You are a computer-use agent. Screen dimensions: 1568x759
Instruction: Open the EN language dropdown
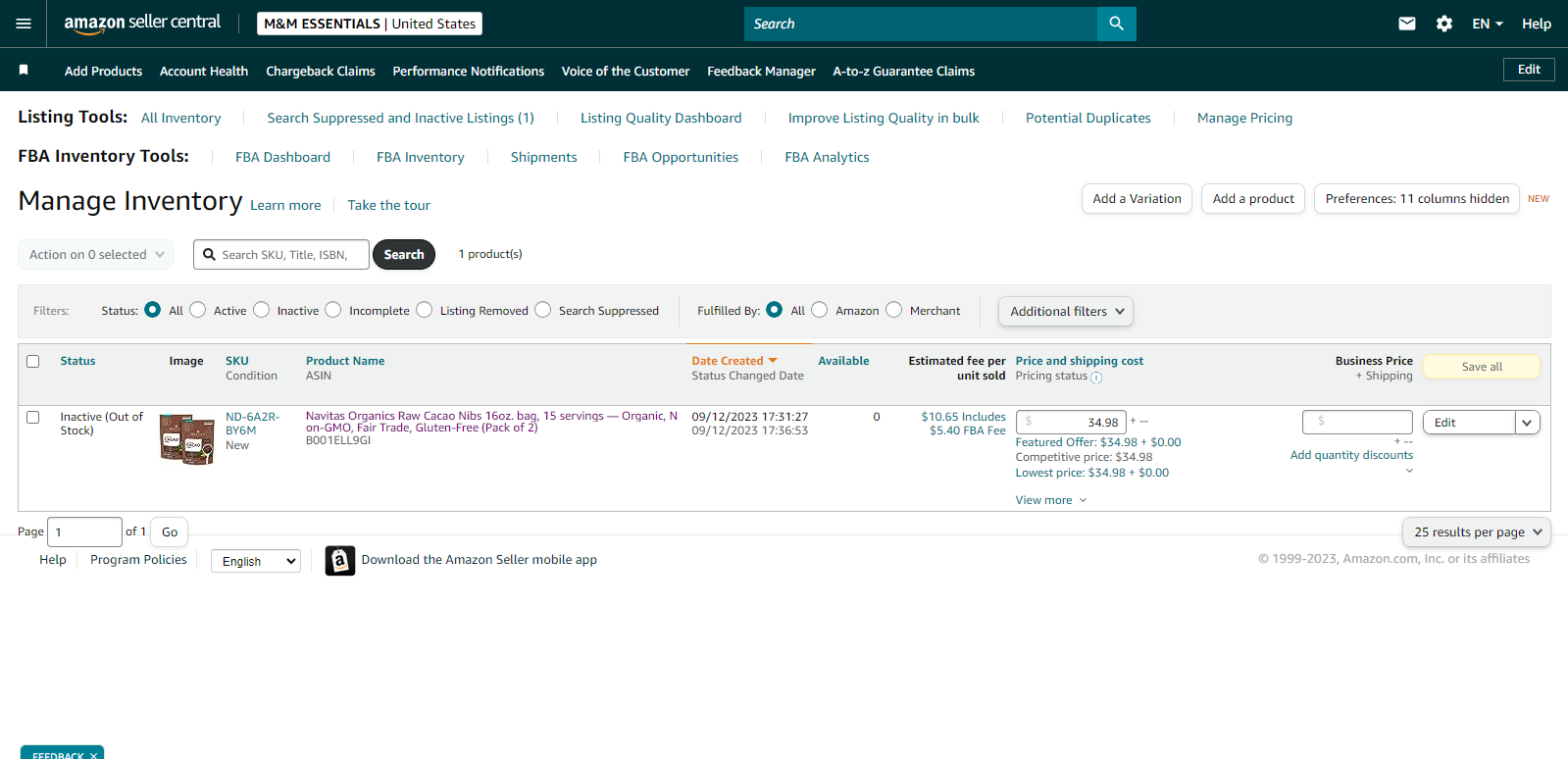click(1487, 24)
